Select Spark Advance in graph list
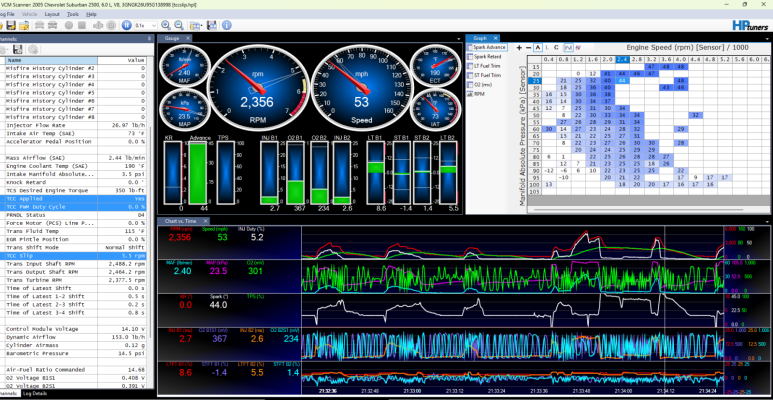The height and width of the screenshot is (400, 773). tap(486, 47)
